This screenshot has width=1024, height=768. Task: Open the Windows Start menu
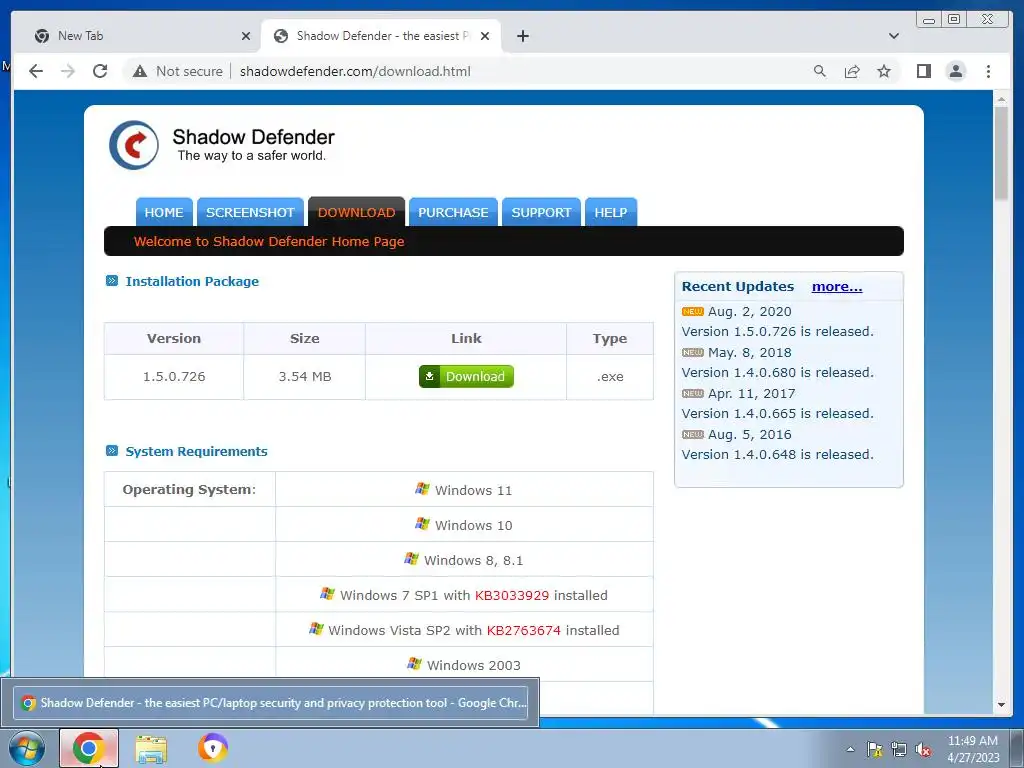tap(27, 748)
